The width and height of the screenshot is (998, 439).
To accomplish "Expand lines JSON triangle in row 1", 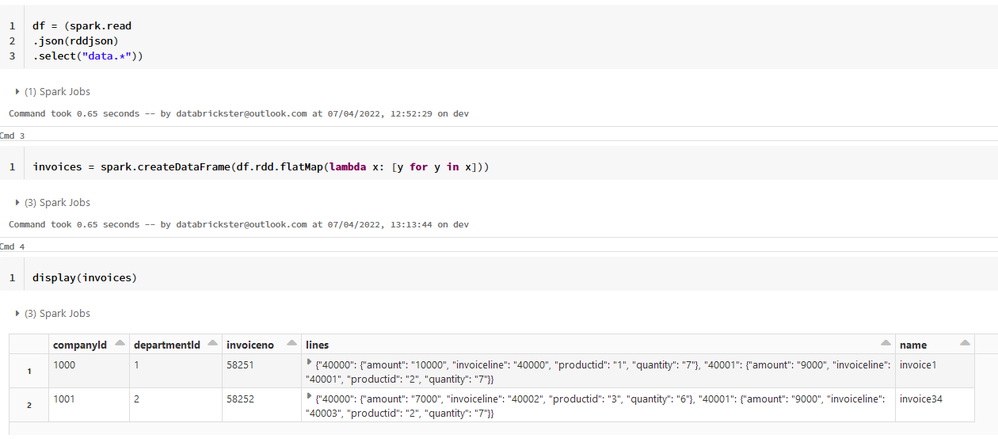I will coord(309,362).
